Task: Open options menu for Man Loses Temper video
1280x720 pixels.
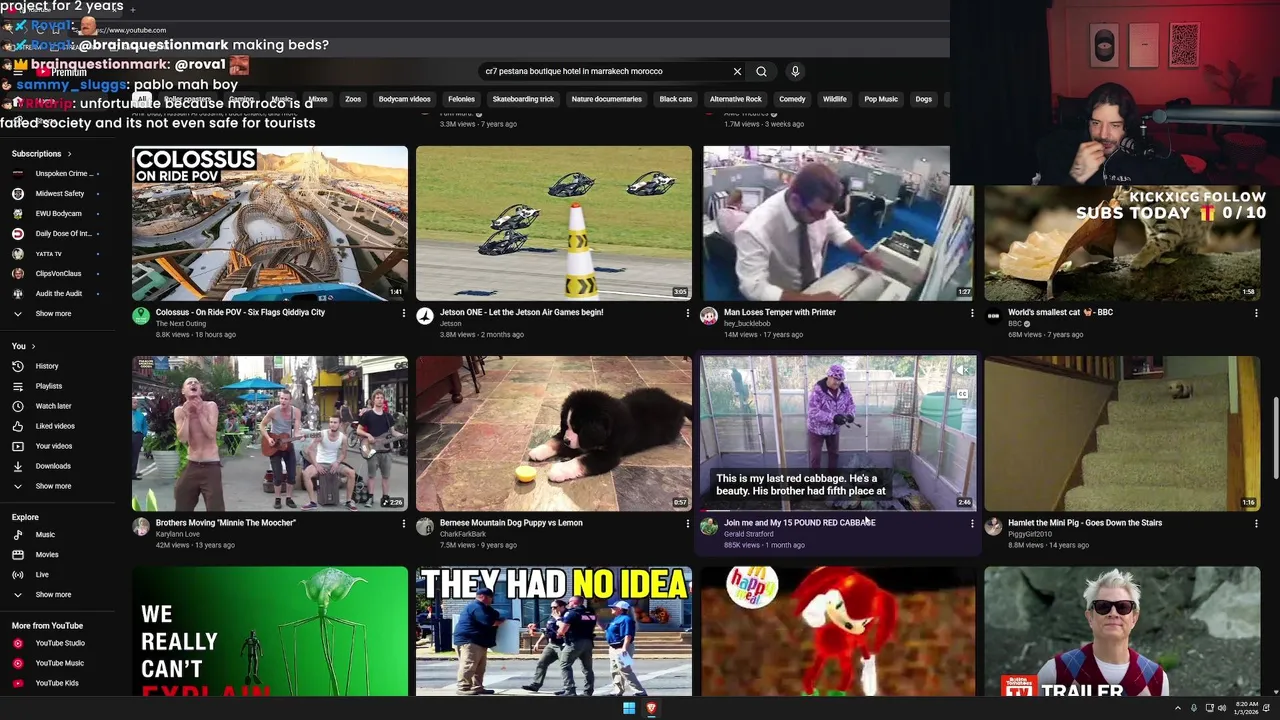Action: 971,313
